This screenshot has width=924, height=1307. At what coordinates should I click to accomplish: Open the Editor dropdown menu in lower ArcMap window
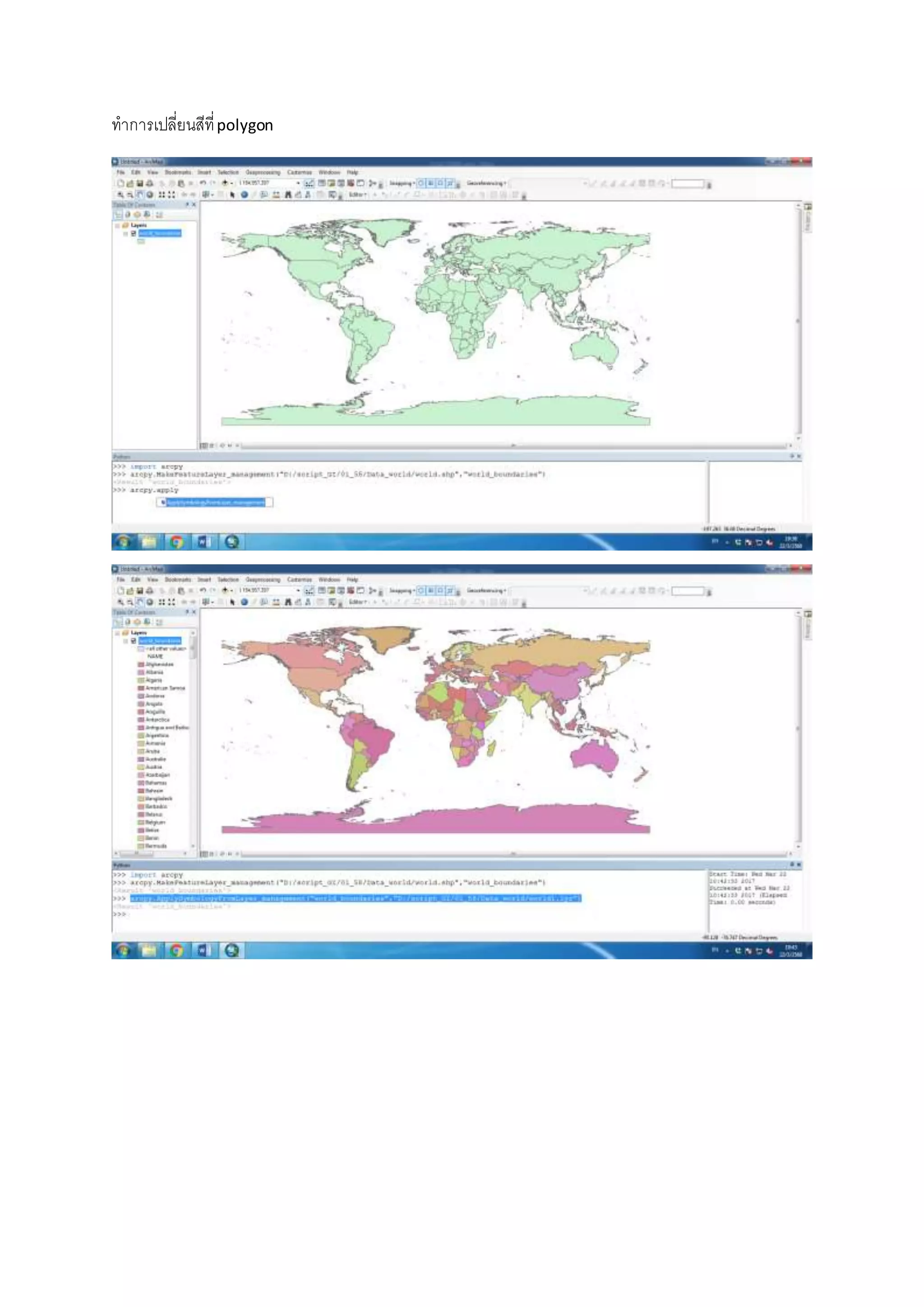click(x=358, y=602)
